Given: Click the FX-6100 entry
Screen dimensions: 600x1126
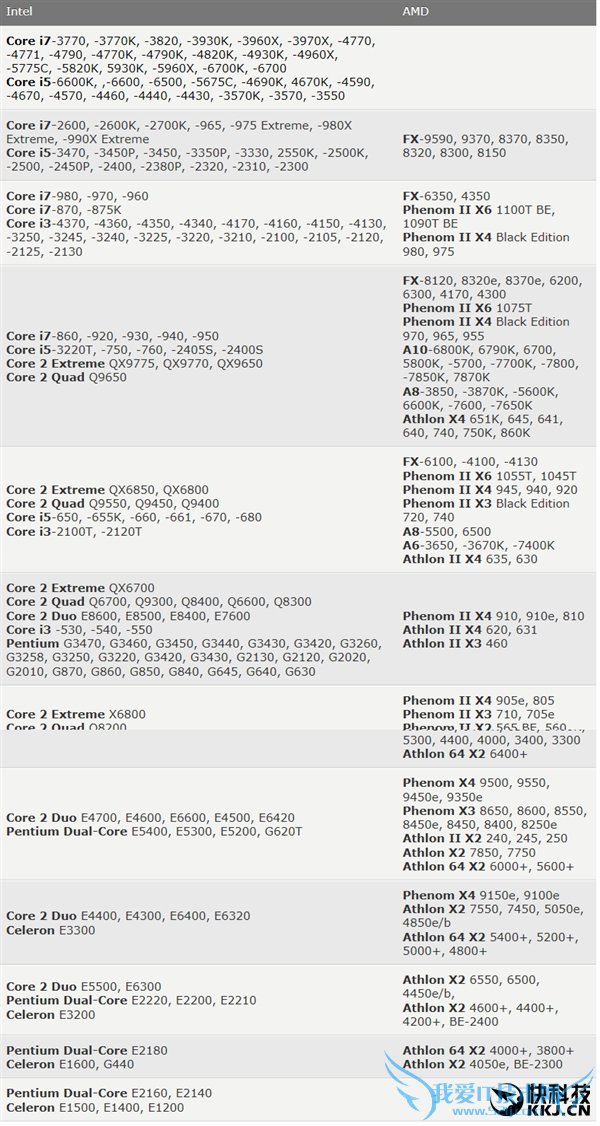Looking at the screenshot, I should click(434, 462).
